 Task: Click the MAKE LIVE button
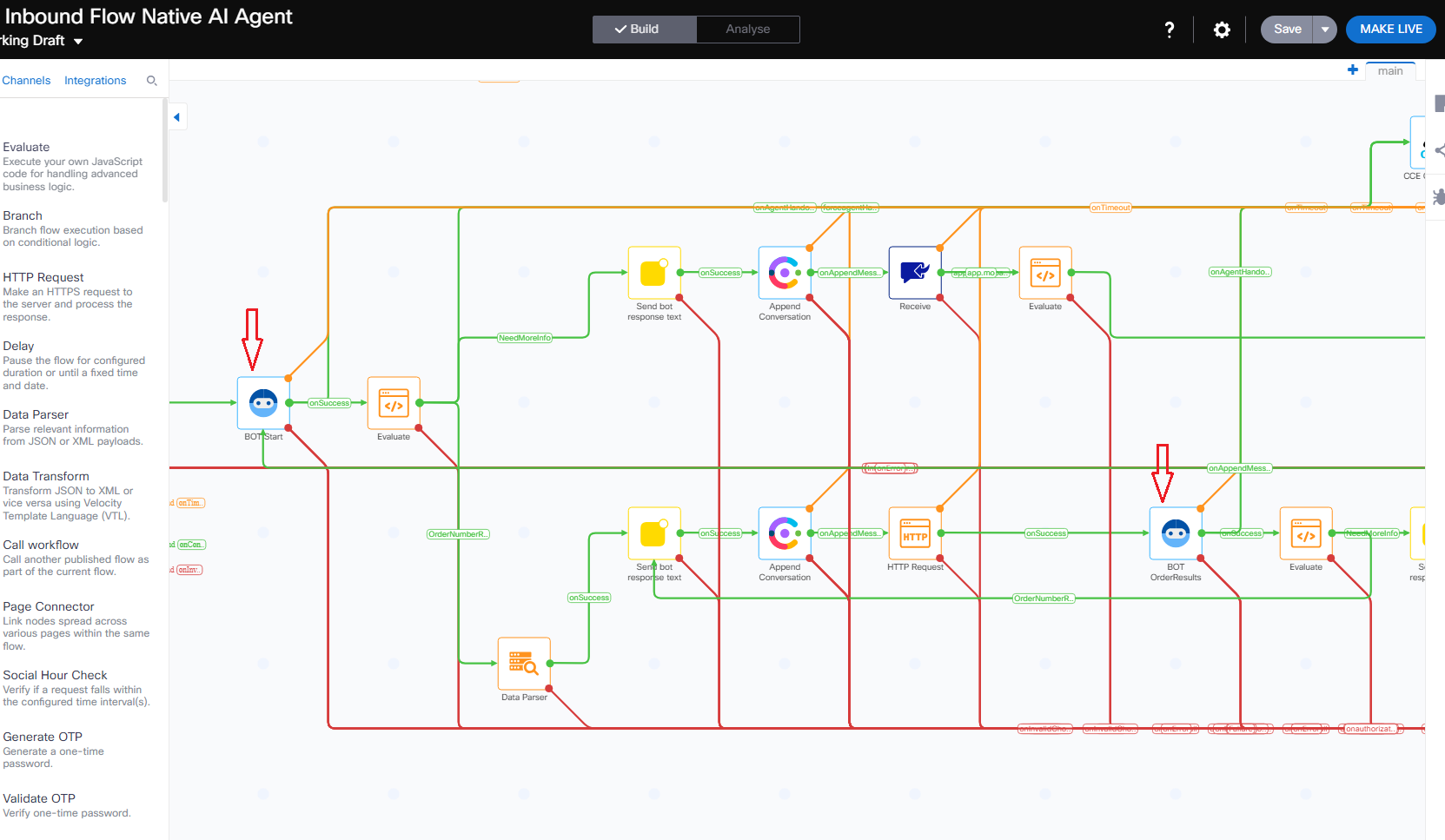coord(1390,30)
